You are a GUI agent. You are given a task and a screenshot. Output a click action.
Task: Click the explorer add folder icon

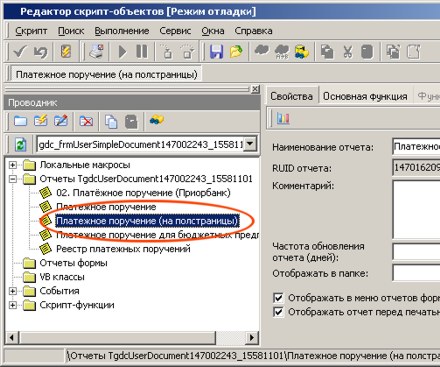(x=20, y=121)
